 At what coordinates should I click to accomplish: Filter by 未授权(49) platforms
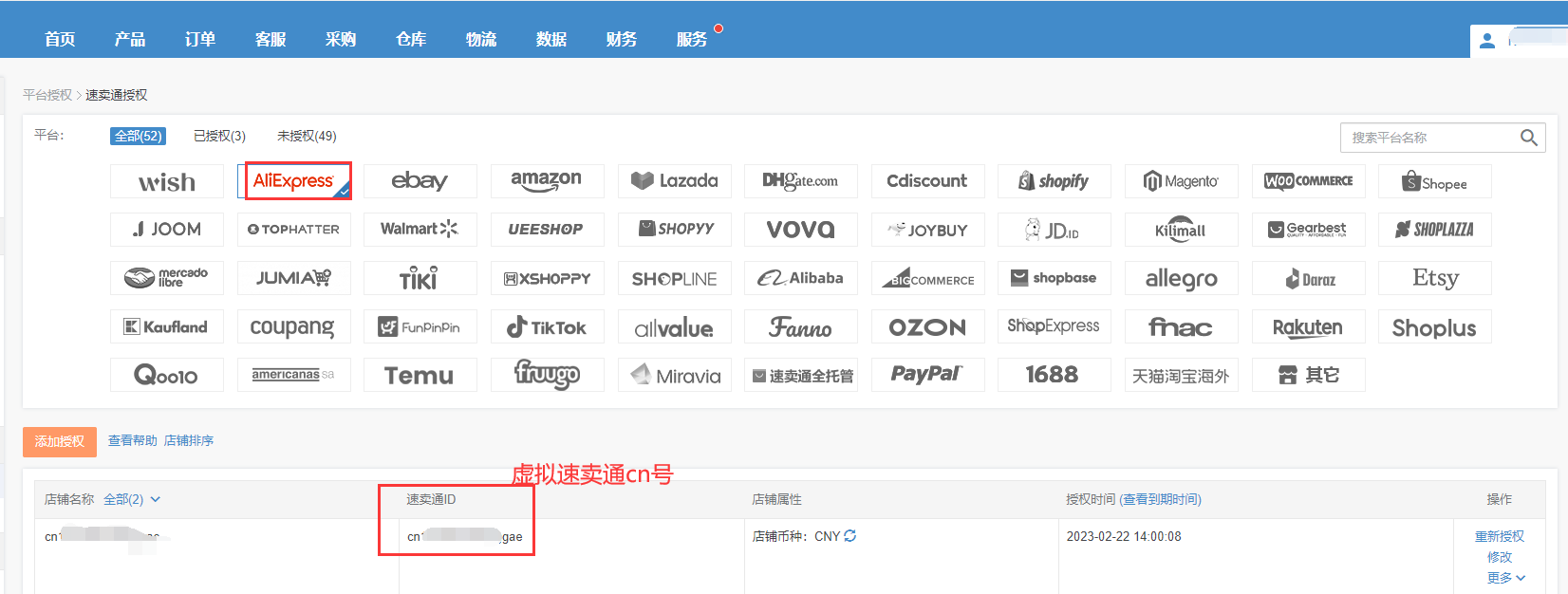pos(307,136)
